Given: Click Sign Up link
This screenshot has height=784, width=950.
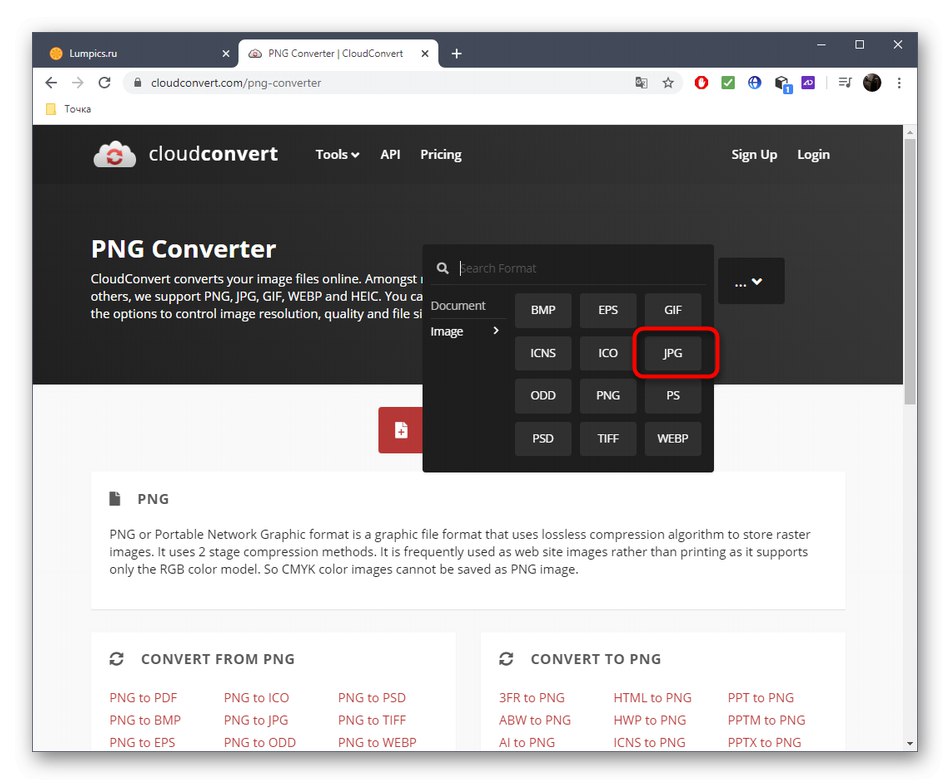Looking at the screenshot, I should click(x=754, y=154).
